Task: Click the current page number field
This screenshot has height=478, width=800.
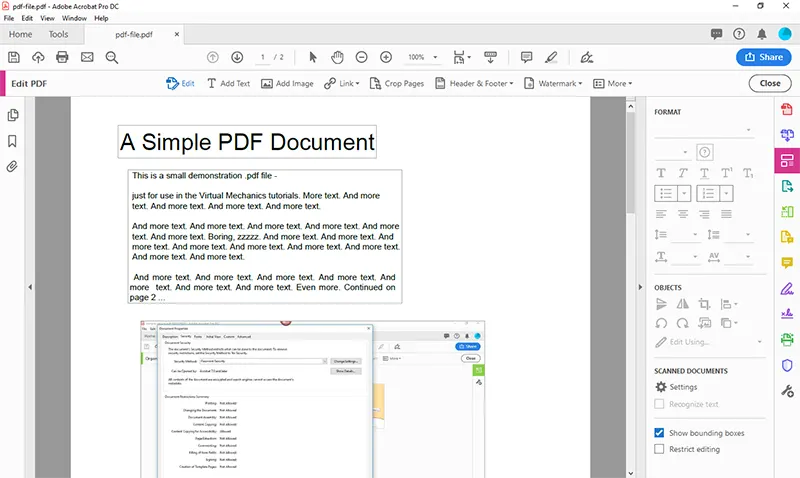Action: click(263, 57)
